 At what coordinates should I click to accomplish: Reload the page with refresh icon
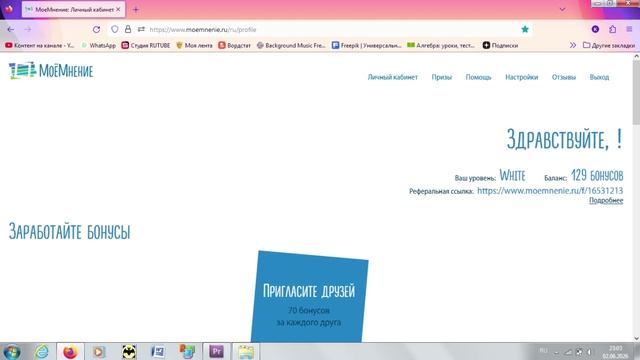(96, 29)
